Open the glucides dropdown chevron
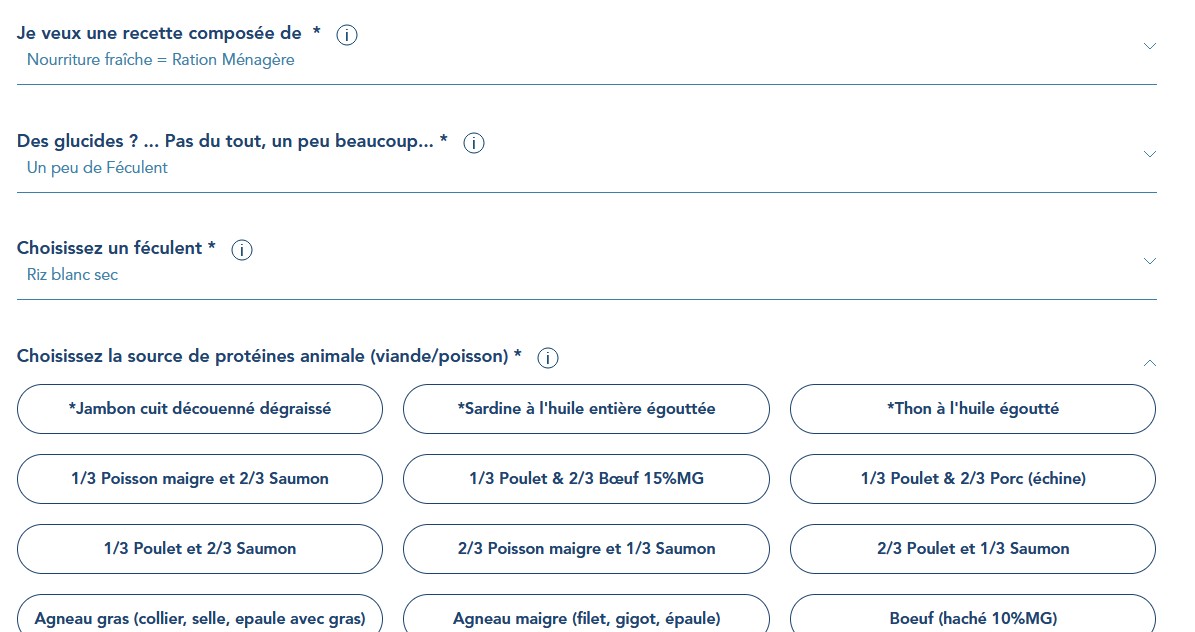 coord(1149,154)
